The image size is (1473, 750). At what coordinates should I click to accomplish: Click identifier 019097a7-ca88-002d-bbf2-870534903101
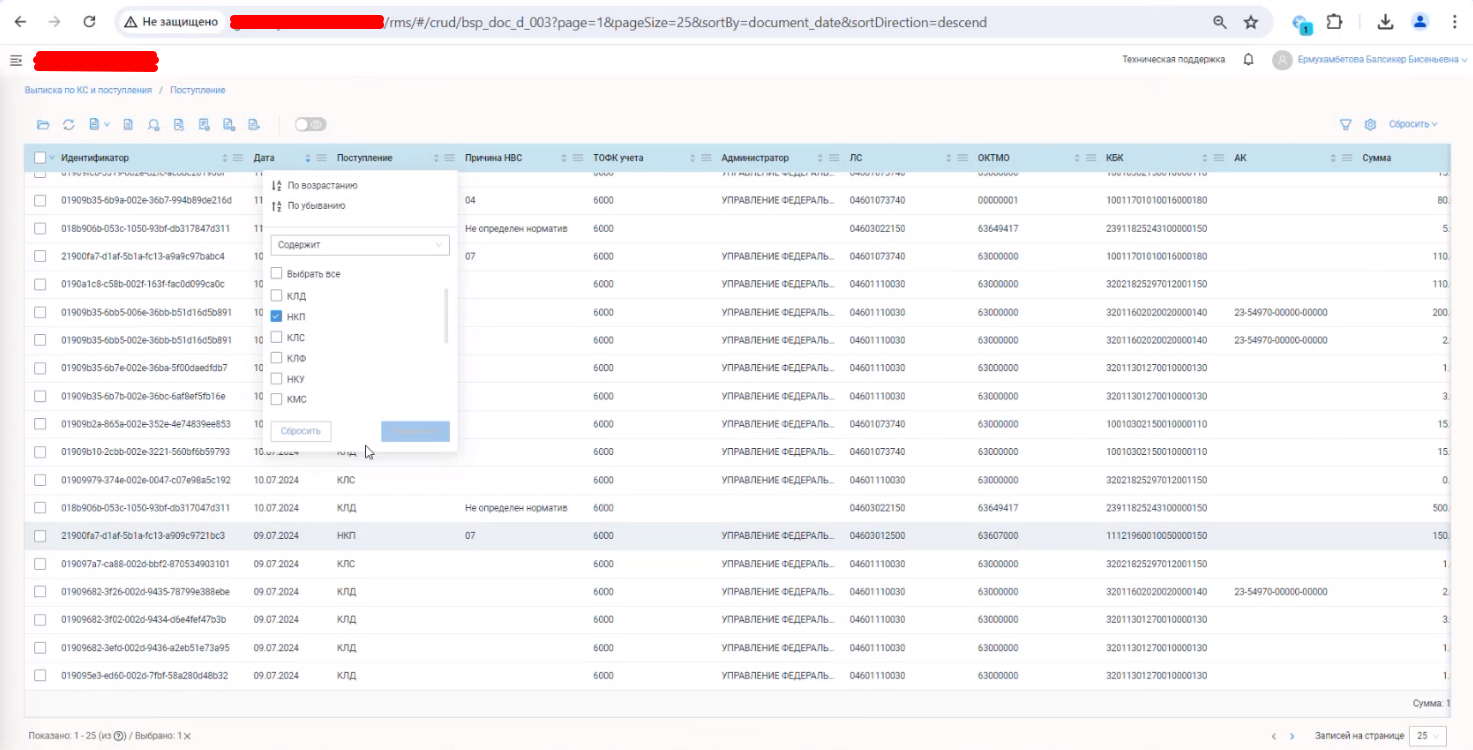(145, 564)
